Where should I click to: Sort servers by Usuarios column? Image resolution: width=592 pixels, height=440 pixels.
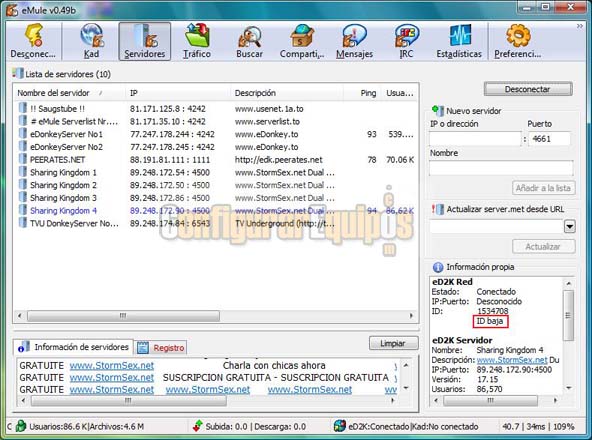[399, 93]
